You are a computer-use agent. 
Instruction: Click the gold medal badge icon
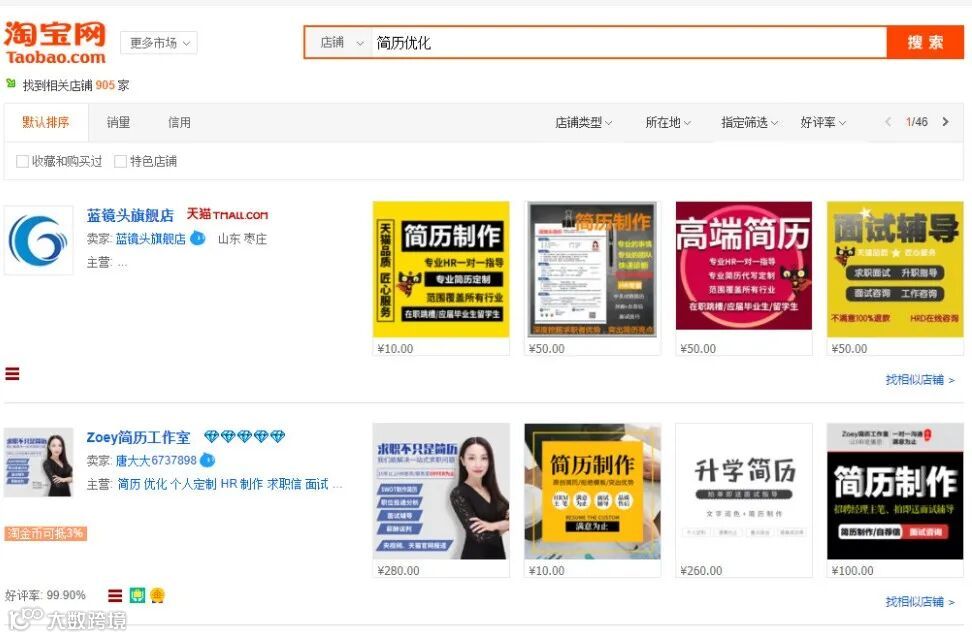pos(157,596)
